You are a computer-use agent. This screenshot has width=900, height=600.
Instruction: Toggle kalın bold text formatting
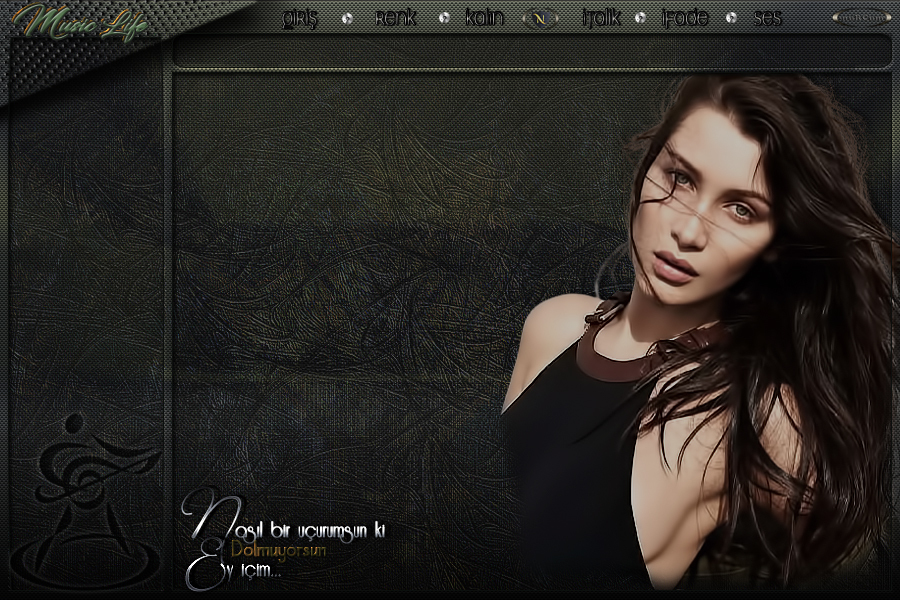click(484, 18)
